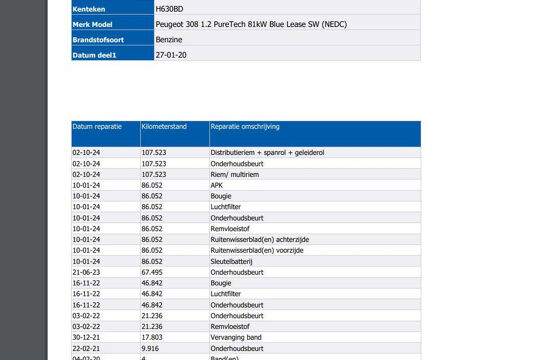540x360 pixels.
Task: Select 'Onderhoudsbeurt' in the 86.052 km row
Action: pyautogui.click(x=237, y=218)
